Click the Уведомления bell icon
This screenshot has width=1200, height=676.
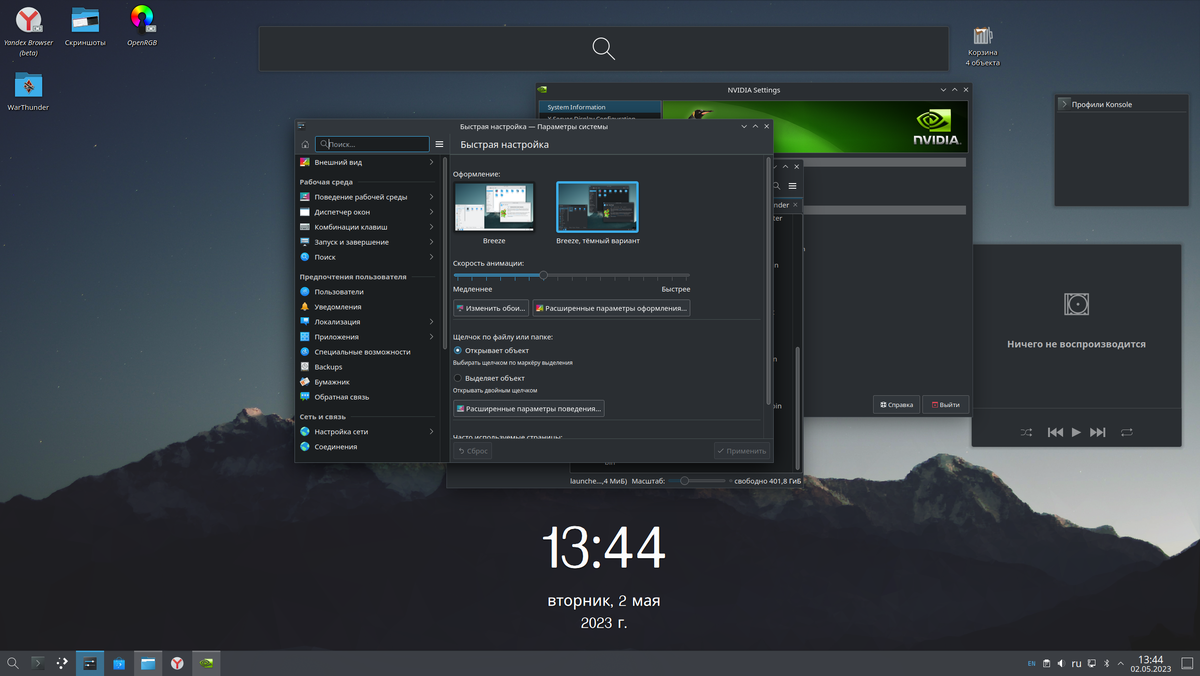pos(305,307)
